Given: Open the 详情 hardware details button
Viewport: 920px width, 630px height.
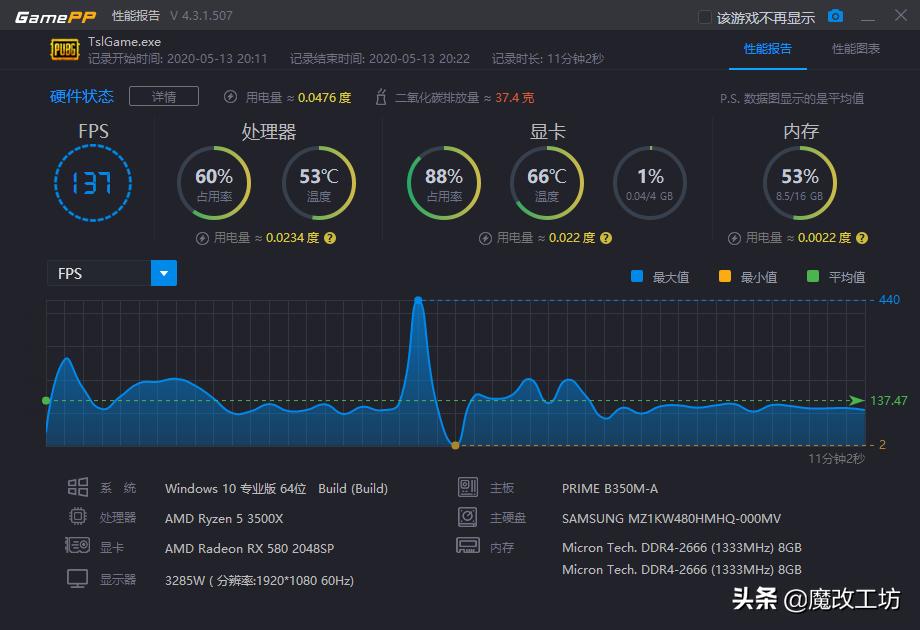Looking at the screenshot, I should (x=164, y=96).
